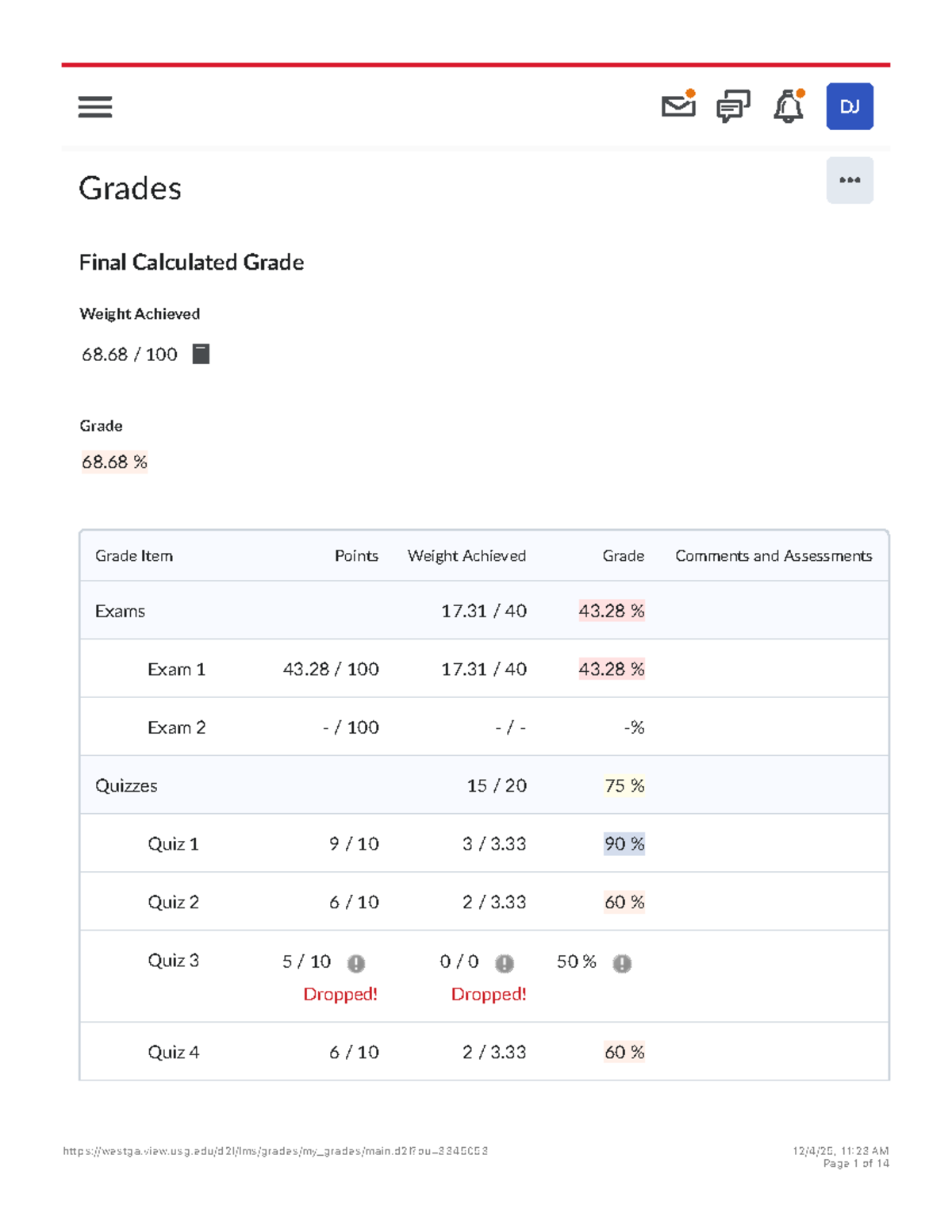Screen dimensions: 952x1232
Task: Select the Quizzes category row
Action: [126, 785]
